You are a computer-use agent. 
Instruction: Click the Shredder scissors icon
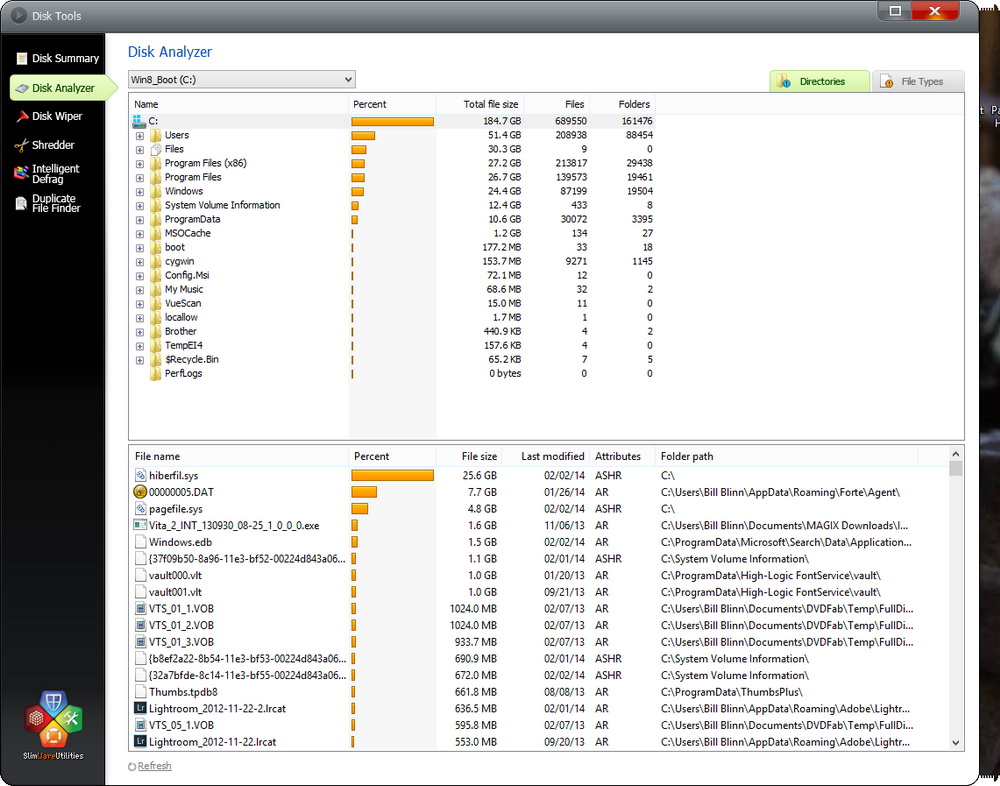click(x=22, y=145)
